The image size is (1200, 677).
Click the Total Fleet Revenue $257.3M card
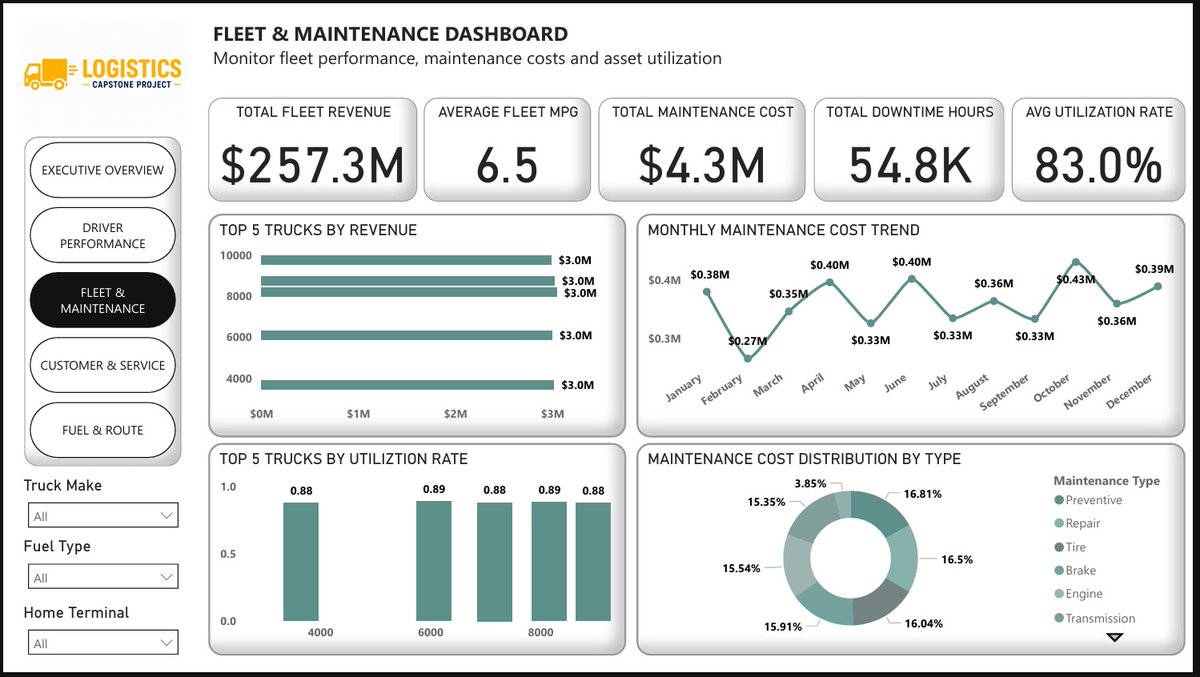(313, 149)
